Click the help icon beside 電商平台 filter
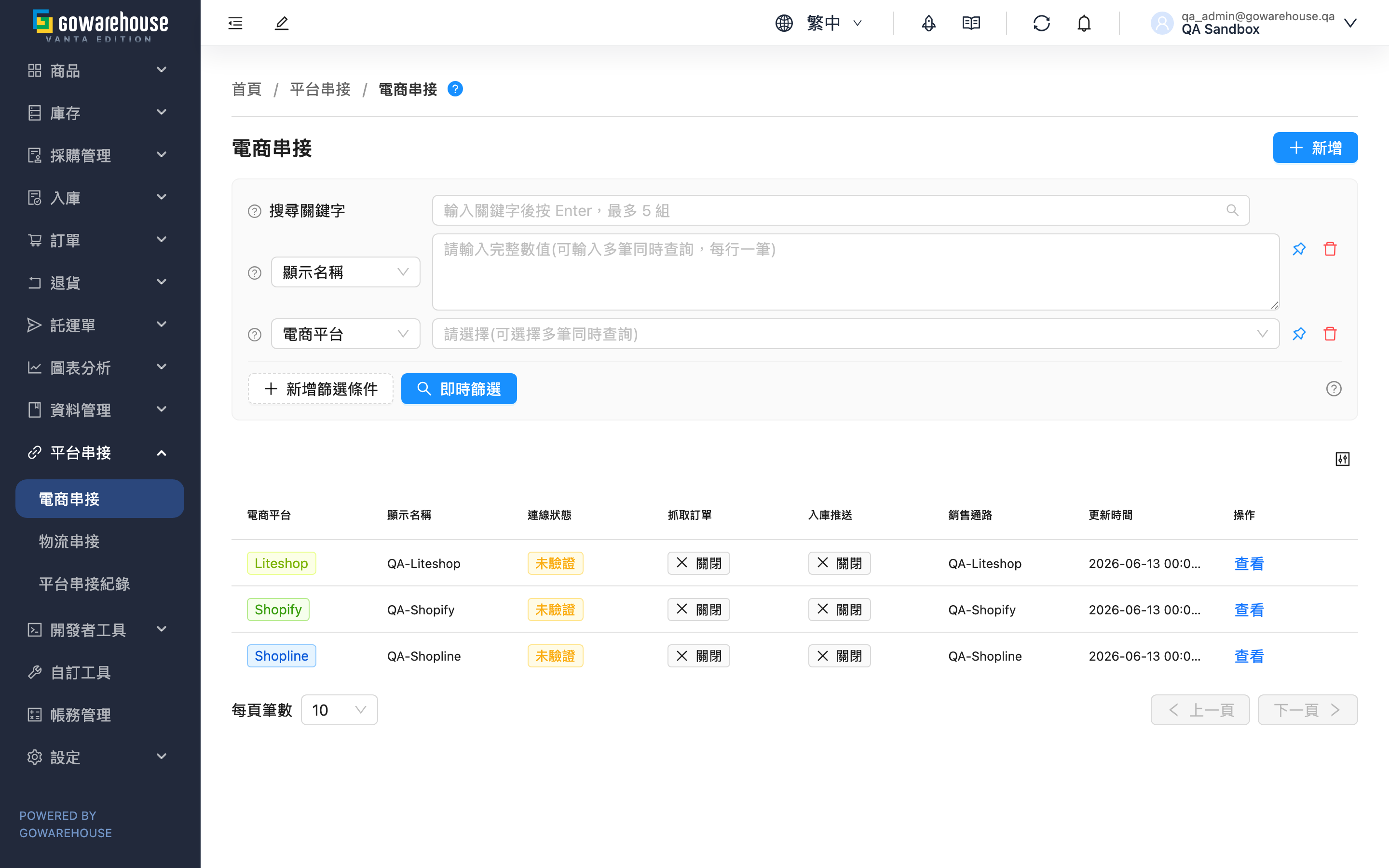1389x868 pixels. (254, 334)
